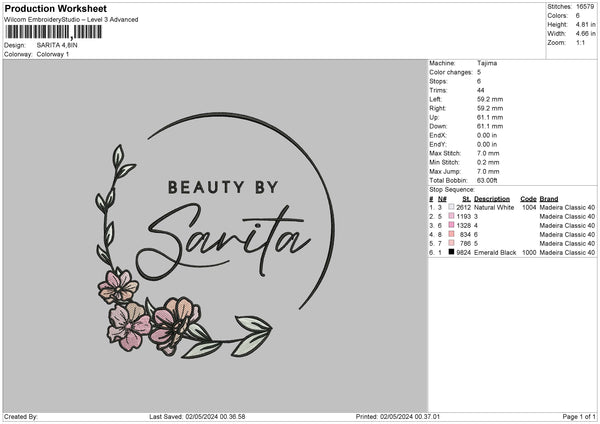The image size is (600, 424).
Task: Click the Machine value Tajima
Action: pyautogui.click(x=487, y=62)
